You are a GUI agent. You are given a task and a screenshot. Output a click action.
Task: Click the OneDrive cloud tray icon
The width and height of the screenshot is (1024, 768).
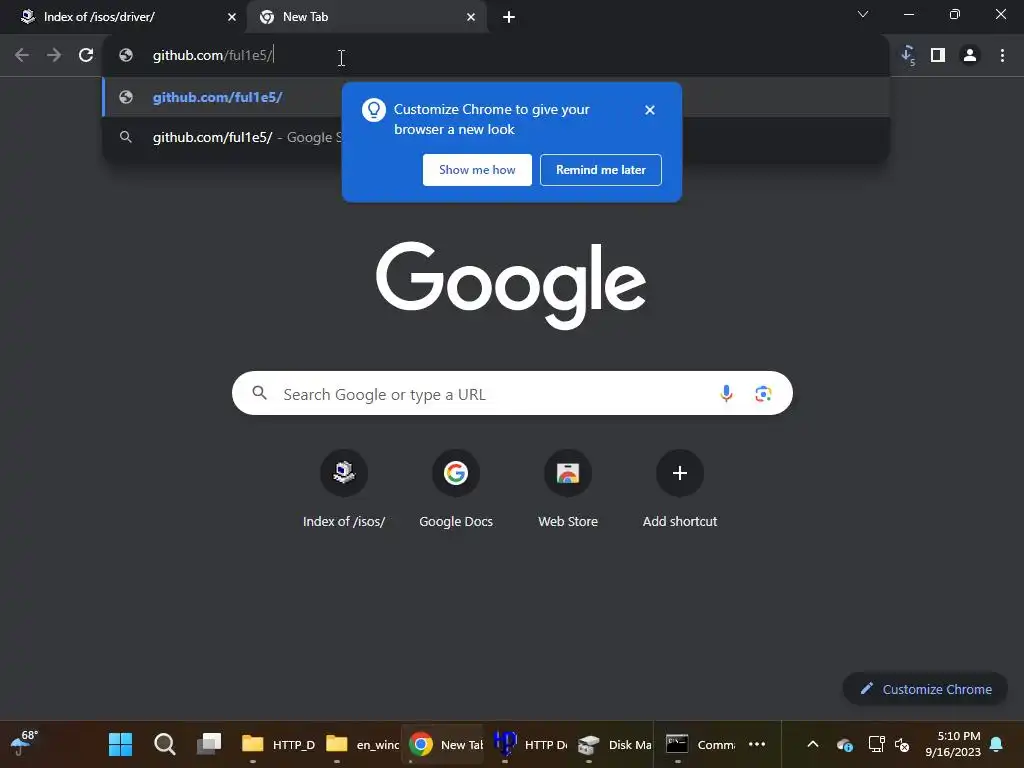click(844, 744)
